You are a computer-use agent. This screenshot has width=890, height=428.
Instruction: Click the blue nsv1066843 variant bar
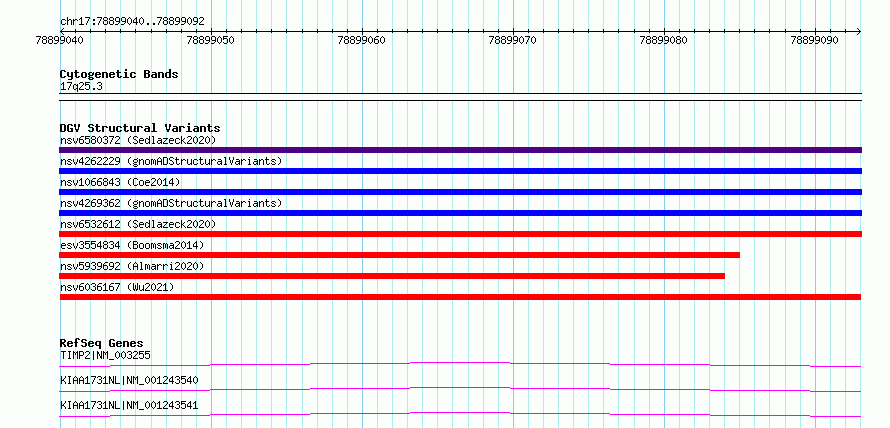(461, 192)
